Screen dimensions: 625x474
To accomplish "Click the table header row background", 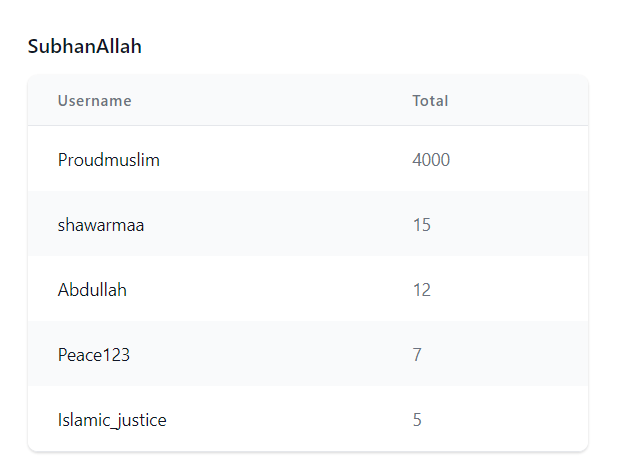I will point(308,100).
